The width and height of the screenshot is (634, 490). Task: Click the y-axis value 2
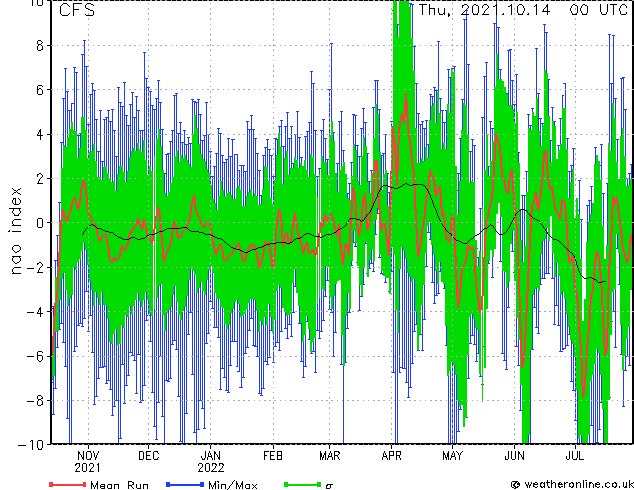pos(40,179)
